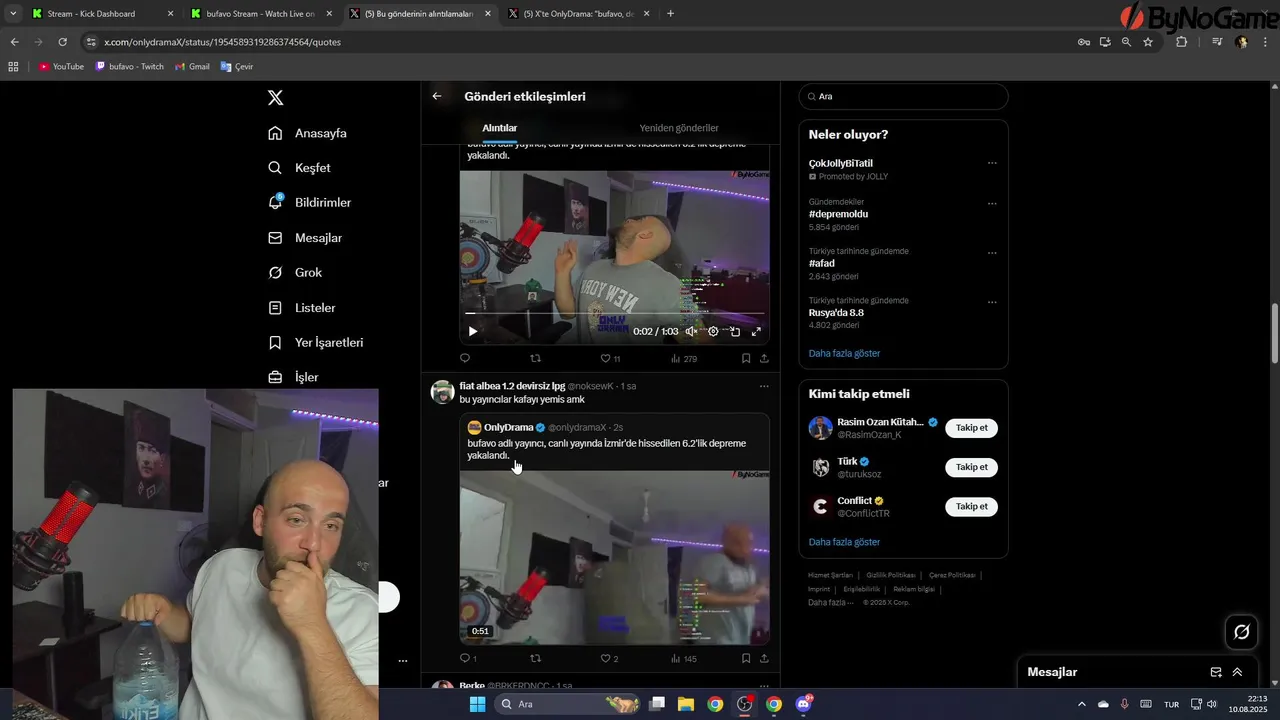Screen dimensions: 1280x720
Task: Open Keşfet in the X sidebar
Action: click(300, 168)
